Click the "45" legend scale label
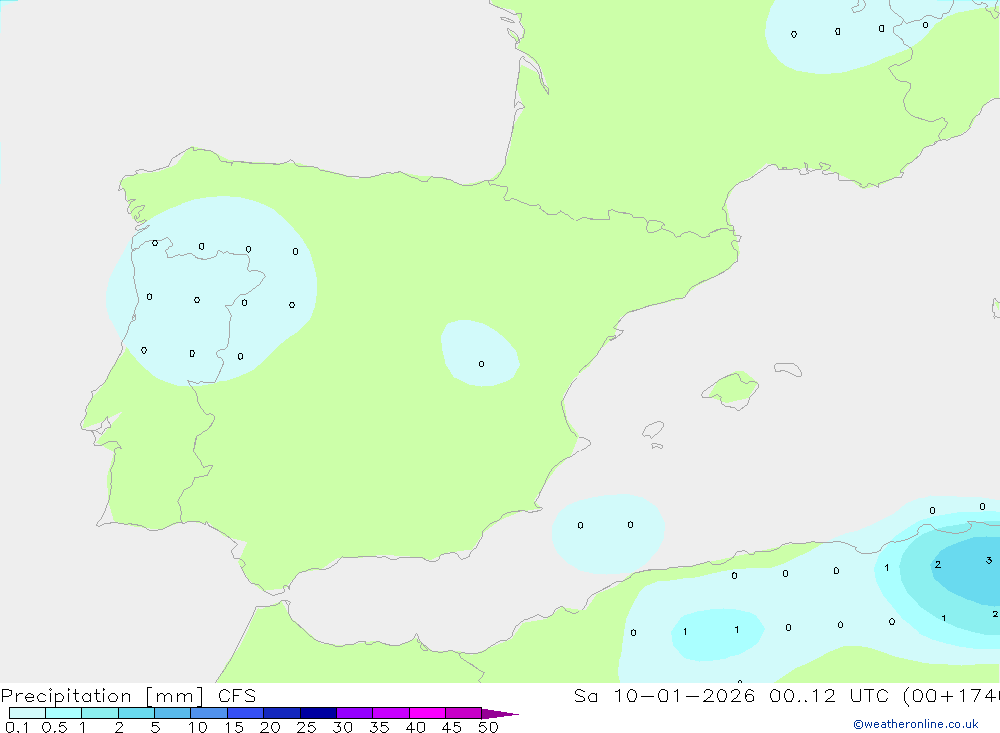This screenshot has height=733, width=1000. (x=452, y=727)
